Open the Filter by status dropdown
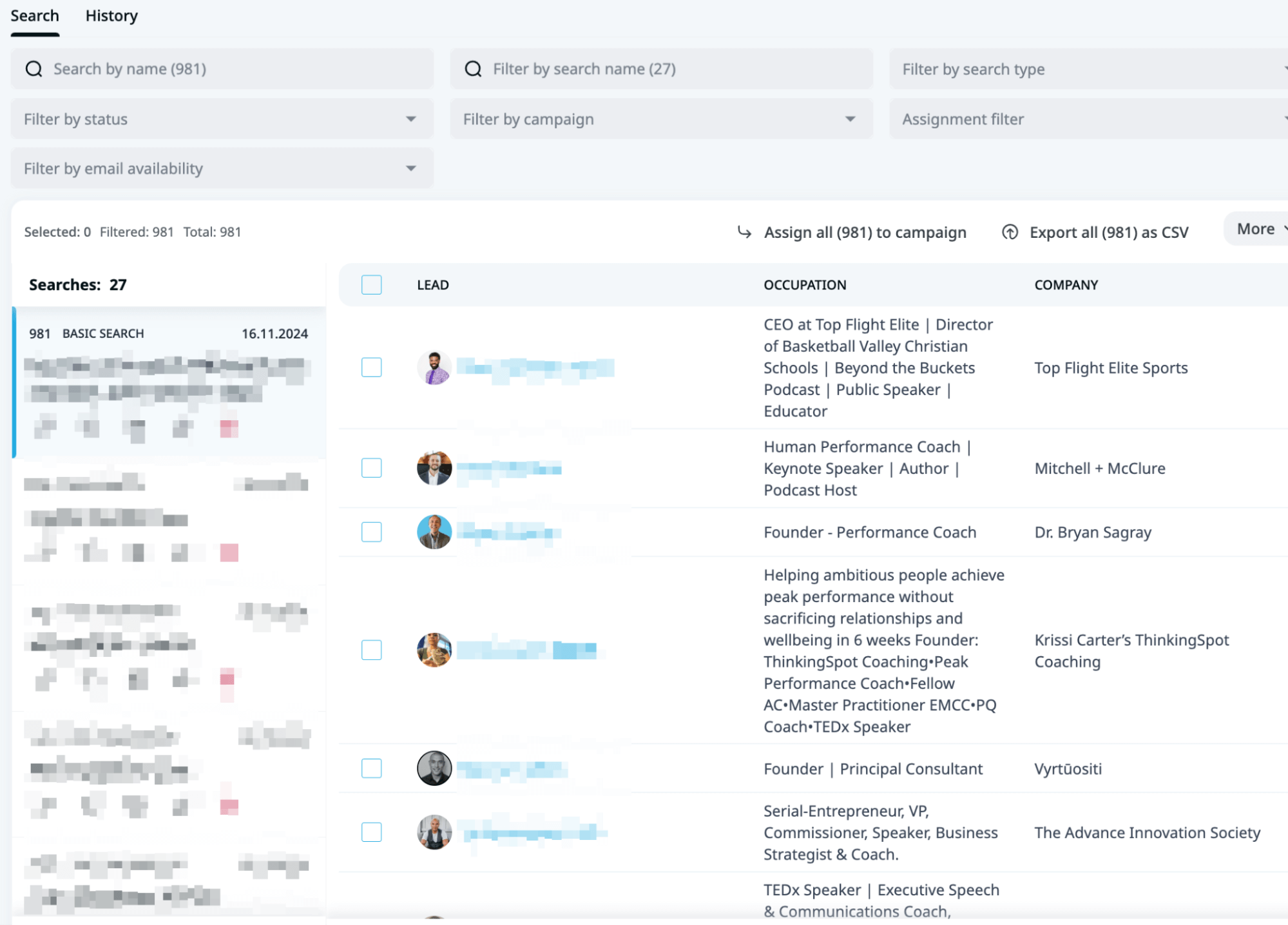The image size is (1288, 925). click(x=410, y=119)
